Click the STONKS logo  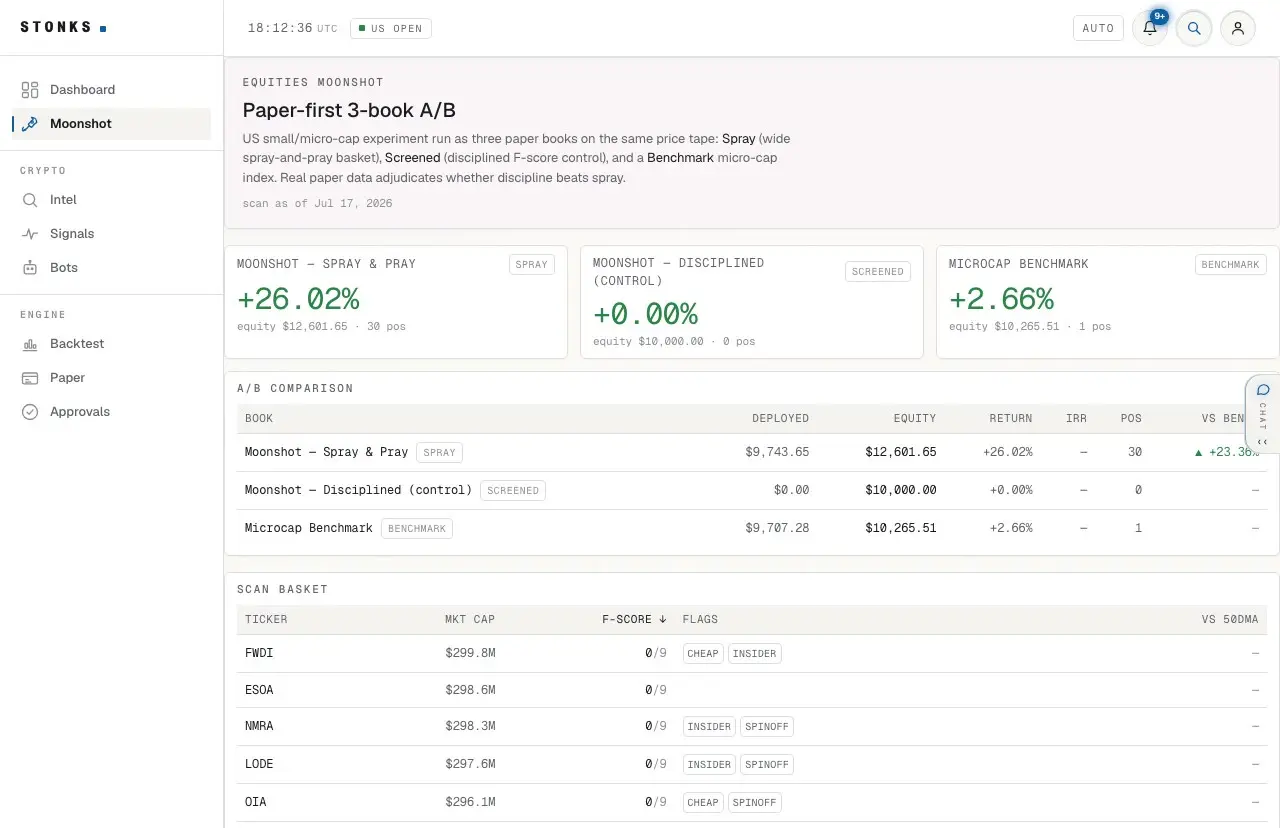coord(63,28)
